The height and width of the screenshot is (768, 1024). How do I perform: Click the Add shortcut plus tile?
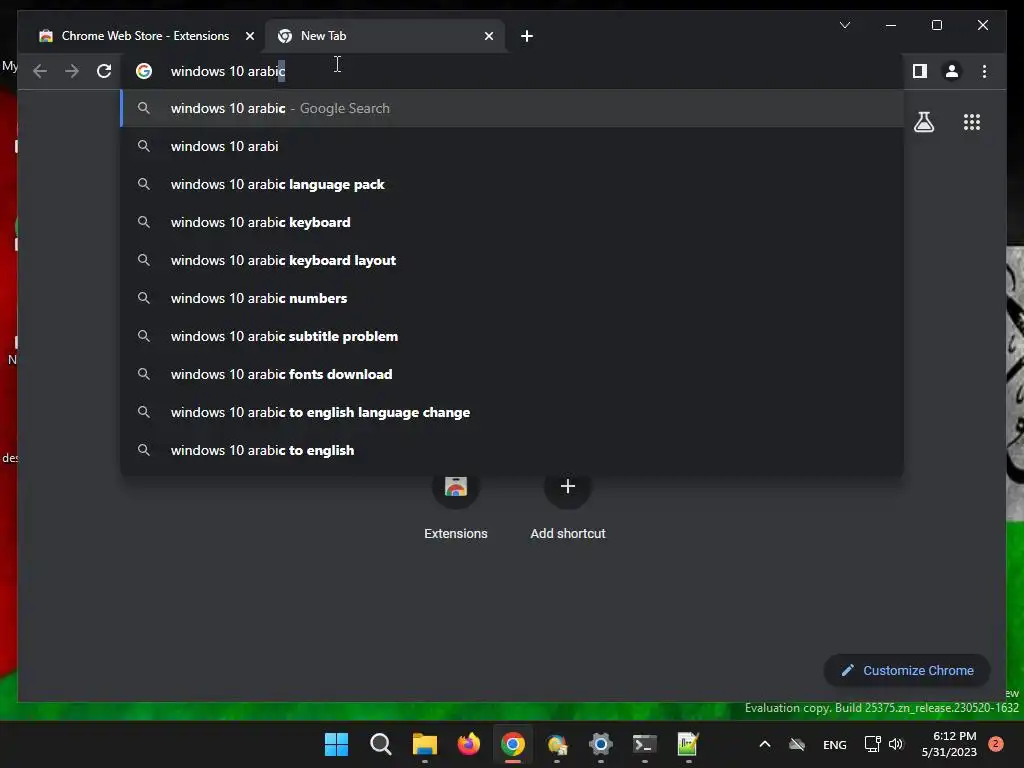point(568,506)
